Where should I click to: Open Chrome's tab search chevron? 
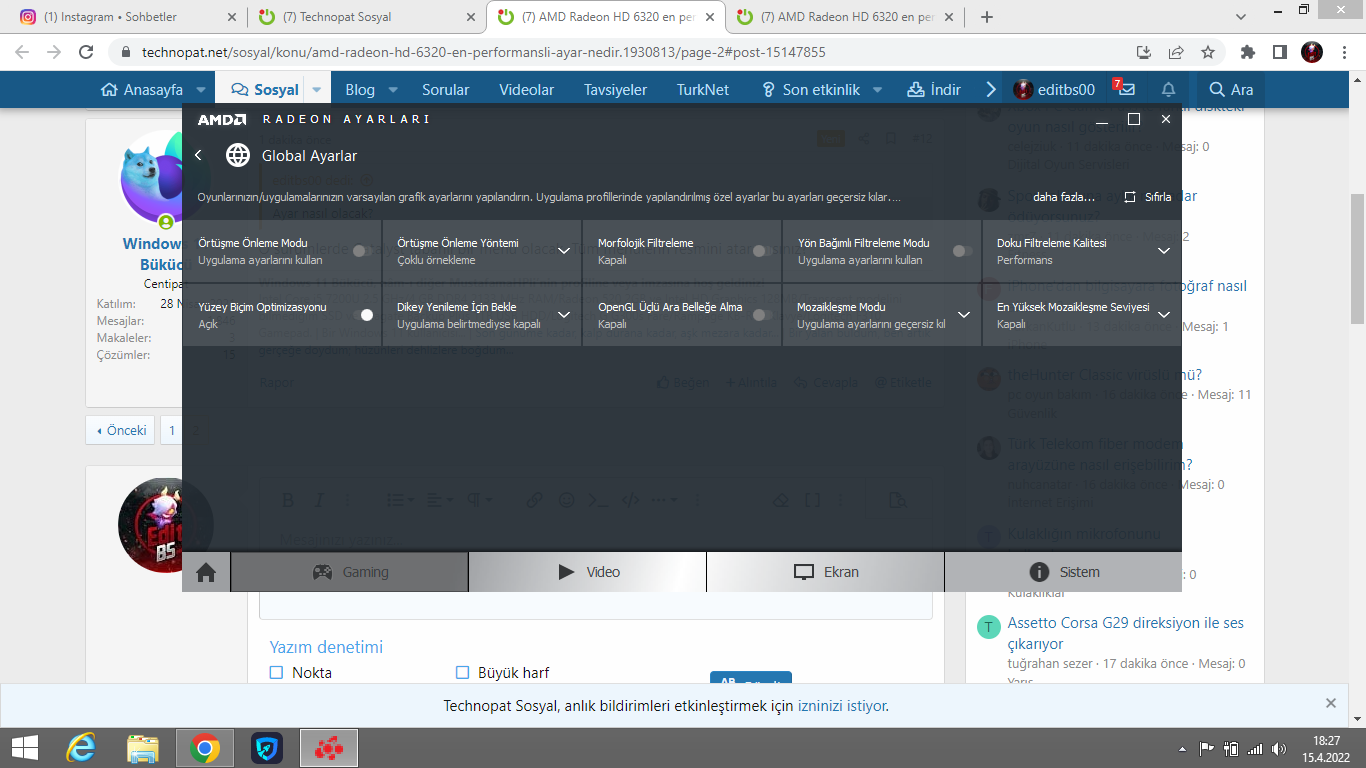[x=1241, y=16]
